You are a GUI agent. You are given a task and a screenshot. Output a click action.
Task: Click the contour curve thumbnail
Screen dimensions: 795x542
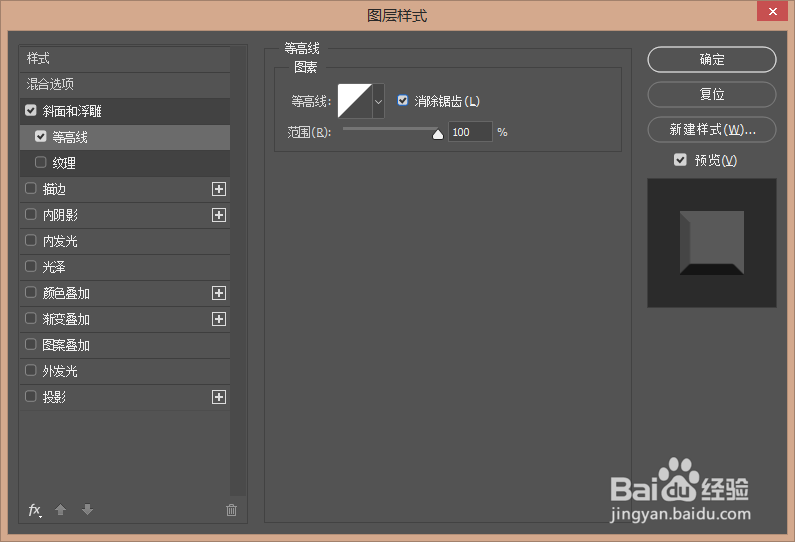355,101
